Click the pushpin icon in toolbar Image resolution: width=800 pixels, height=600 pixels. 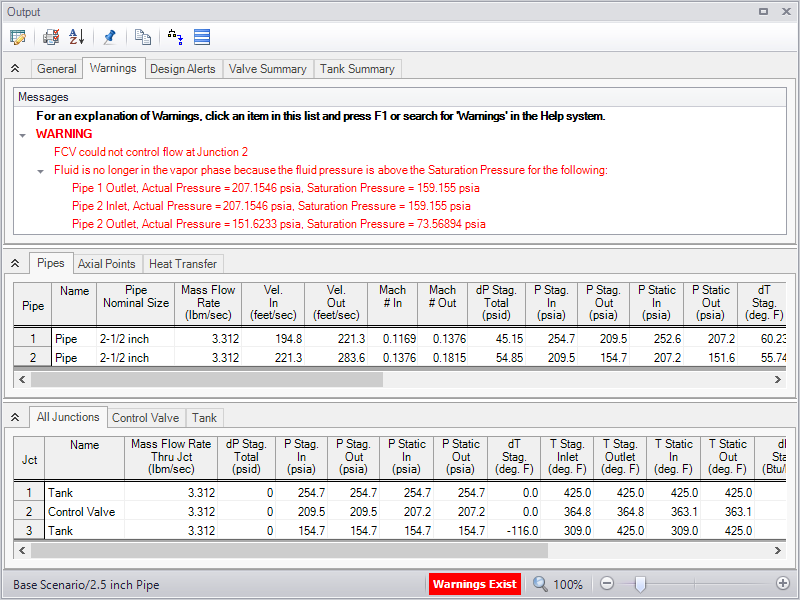(x=110, y=37)
